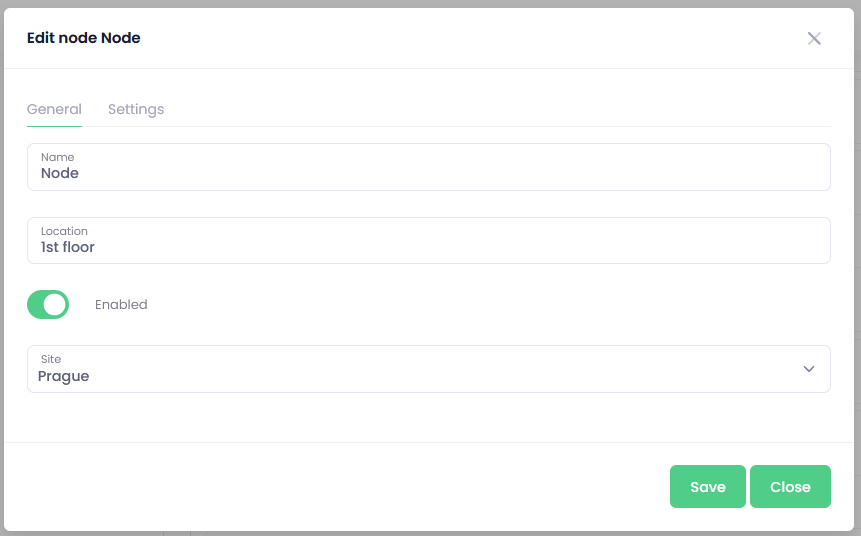
Task: Switch to the Settings tab
Action: (x=136, y=109)
